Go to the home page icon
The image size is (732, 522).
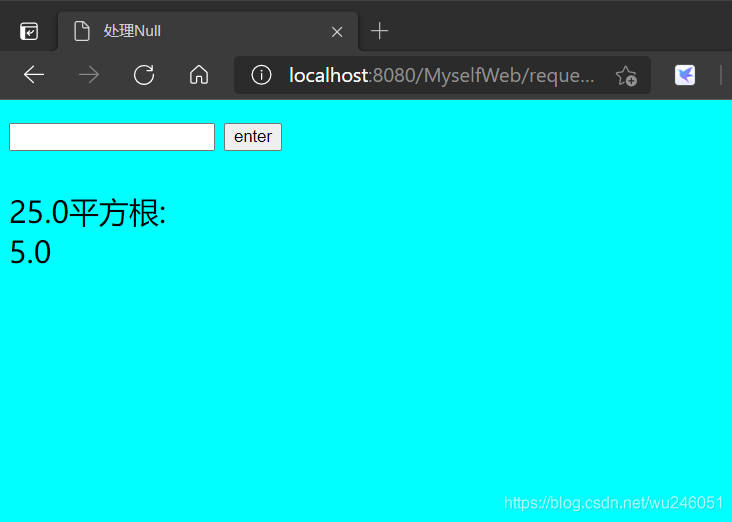pyautogui.click(x=199, y=75)
